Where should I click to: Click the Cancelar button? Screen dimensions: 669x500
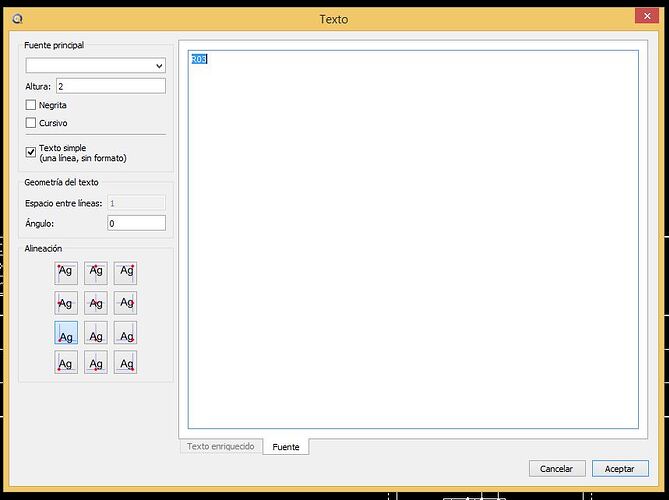[x=556, y=468]
